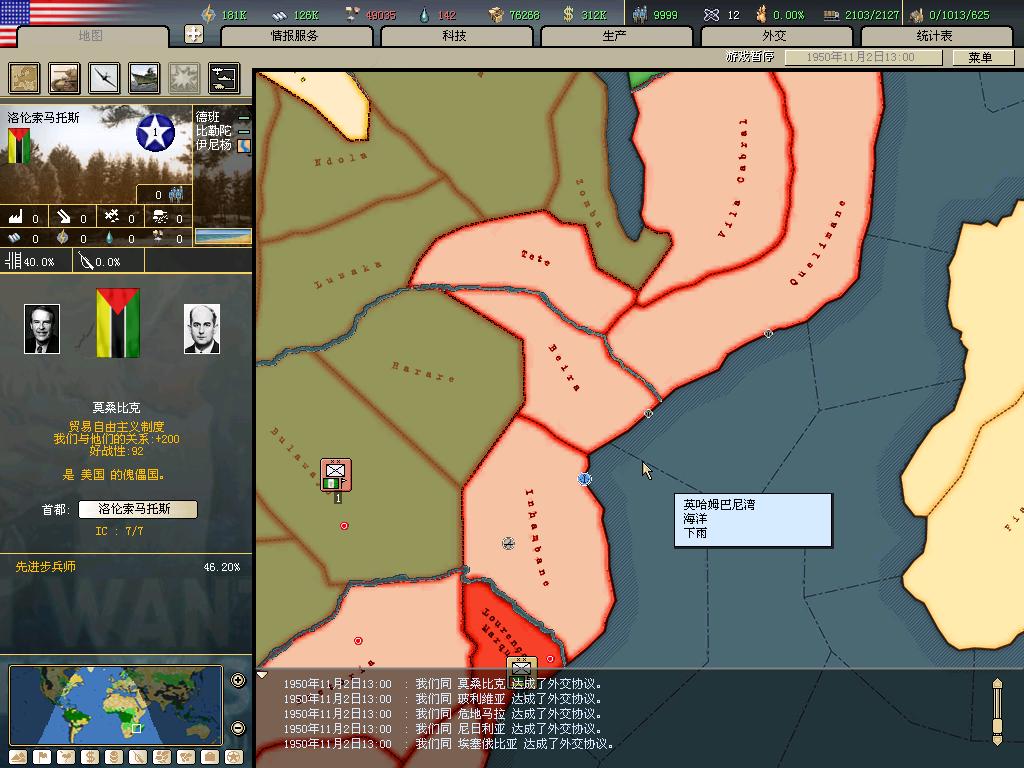Switch to economic dollar map mode

pos(89,758)
